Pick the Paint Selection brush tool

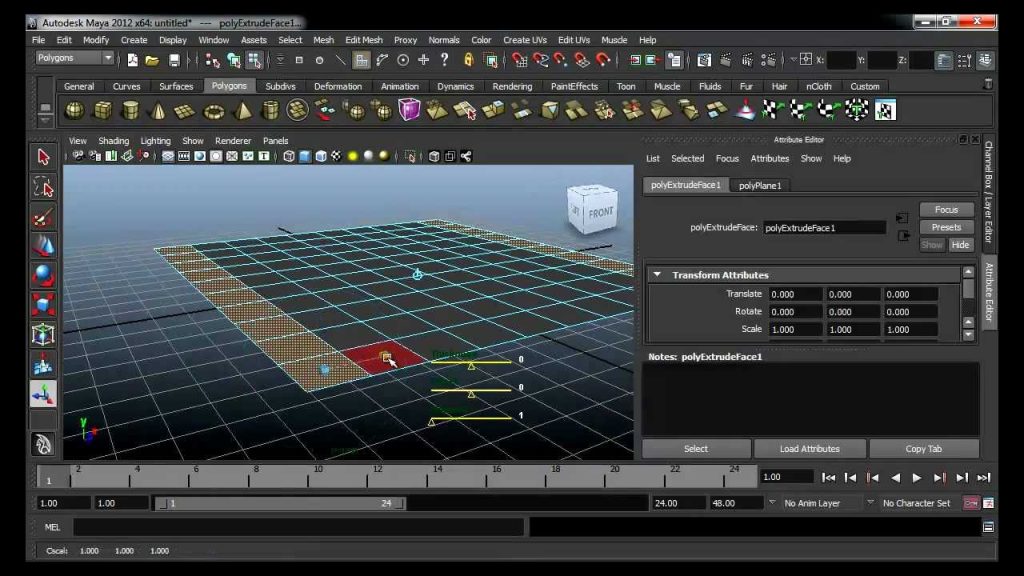click(44, 217)
